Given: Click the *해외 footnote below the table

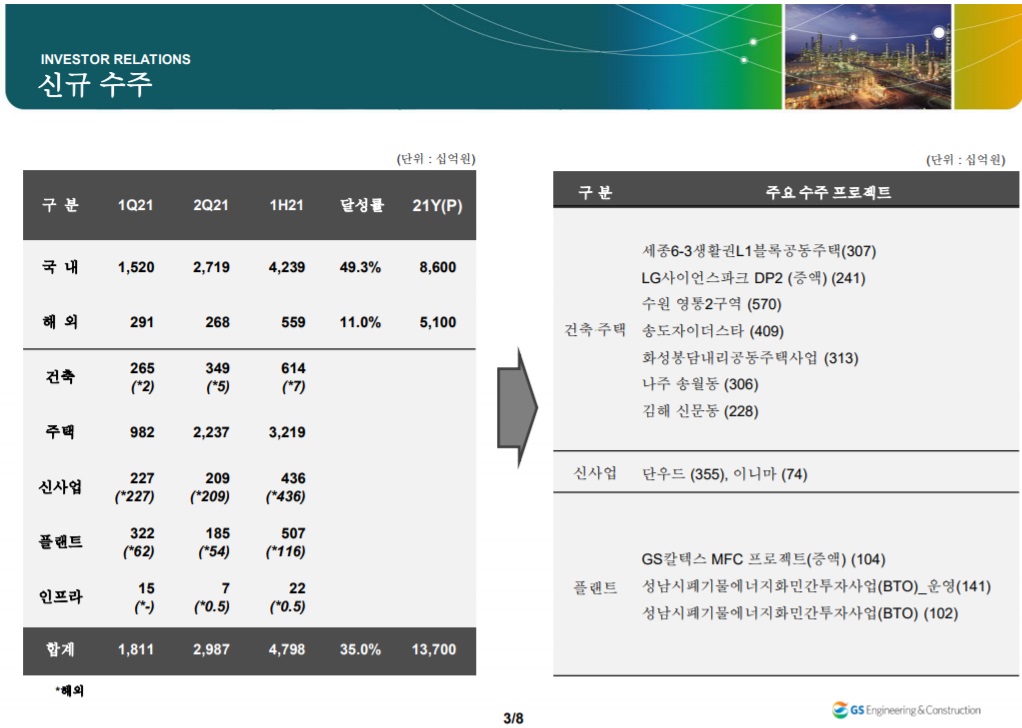Looking at the screenshot, I should pyautogui.click(x=69, y=690).
